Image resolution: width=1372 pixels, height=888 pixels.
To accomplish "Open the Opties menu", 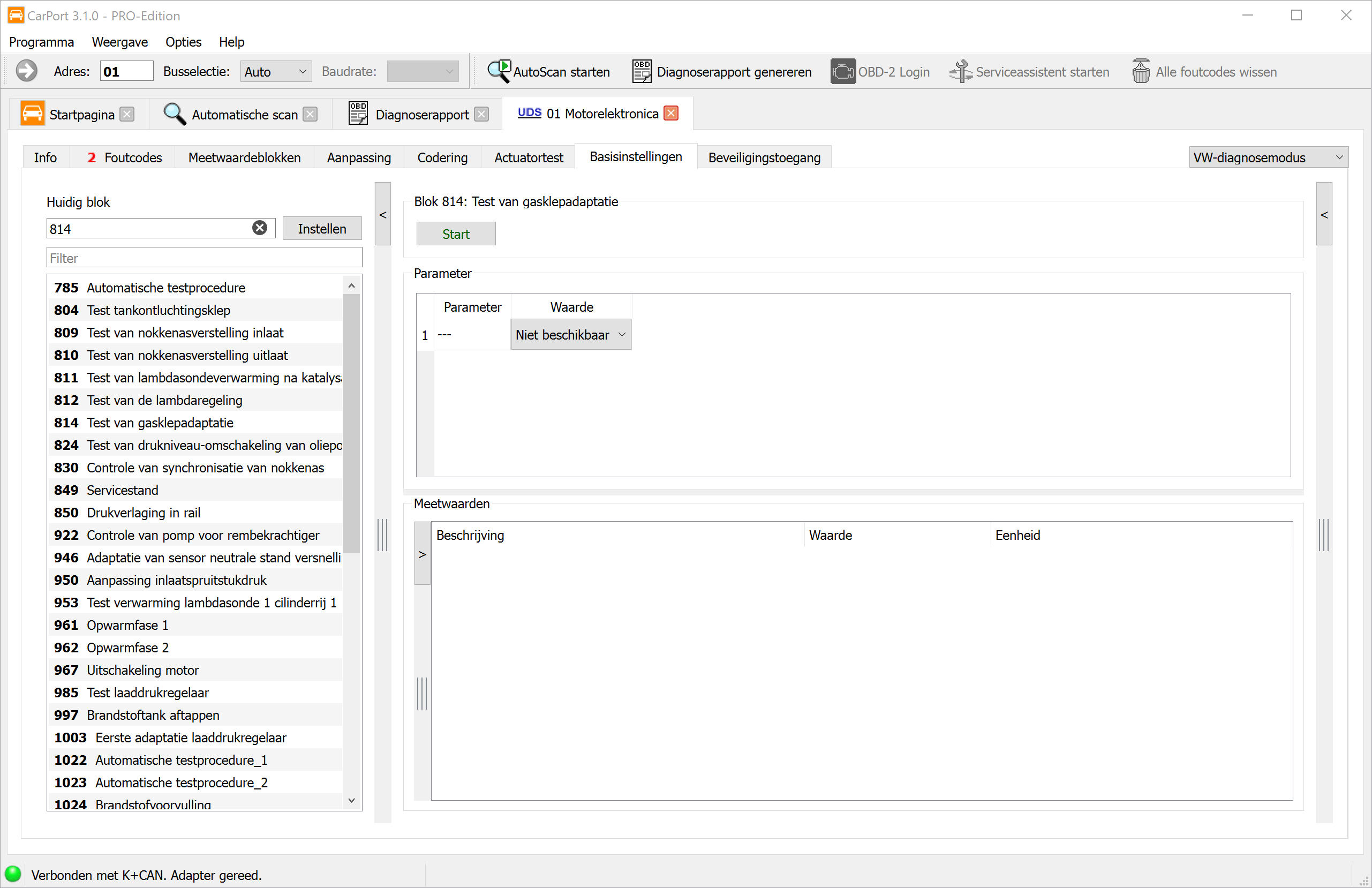I will coord(183,42).
